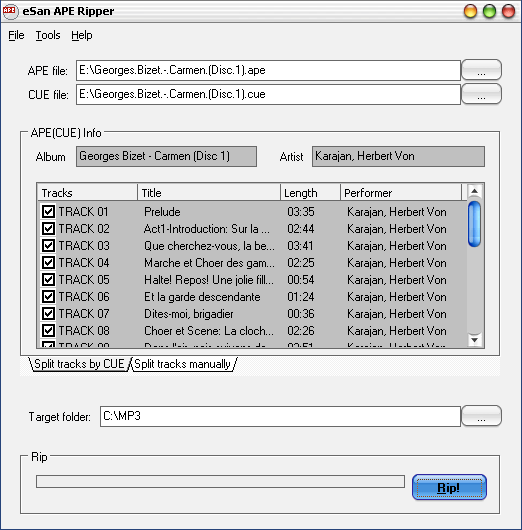This screenshot has height=530, width=522.
Task: Click the Rip progress bar
Action: coord(220,481)
